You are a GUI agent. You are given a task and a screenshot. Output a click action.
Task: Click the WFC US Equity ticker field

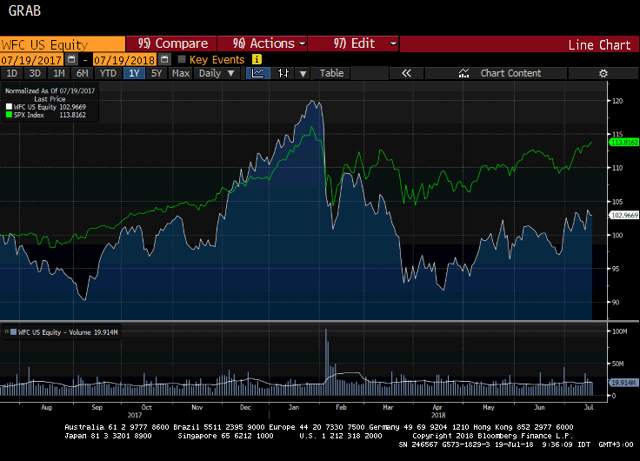pos(62,44)
